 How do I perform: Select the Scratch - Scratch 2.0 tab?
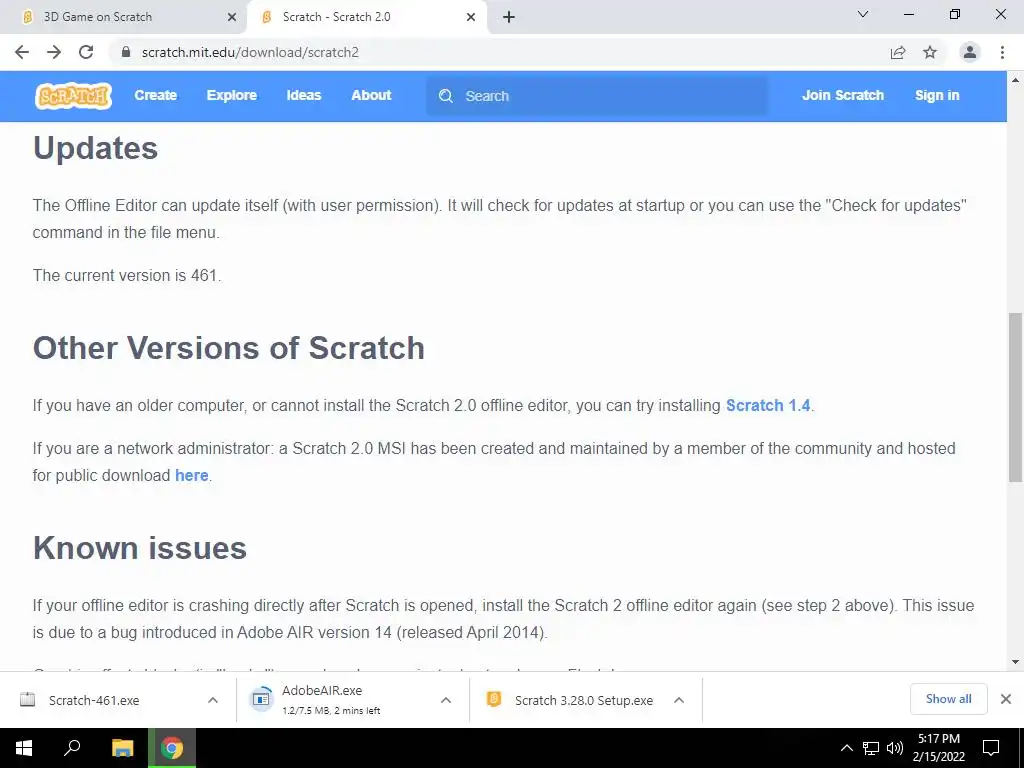(x=366, y=17)
